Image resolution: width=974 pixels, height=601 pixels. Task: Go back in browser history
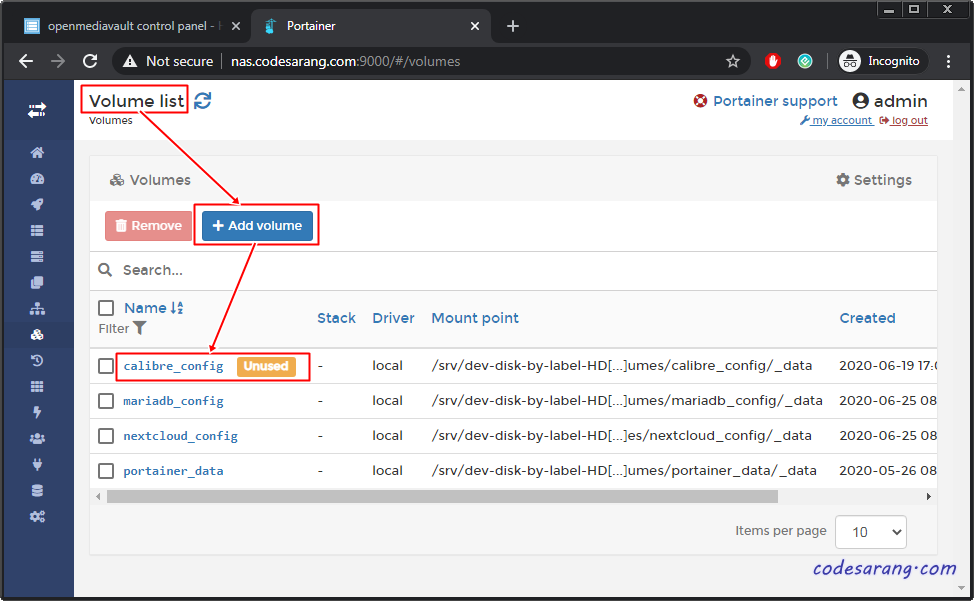(x=26, y=61)
